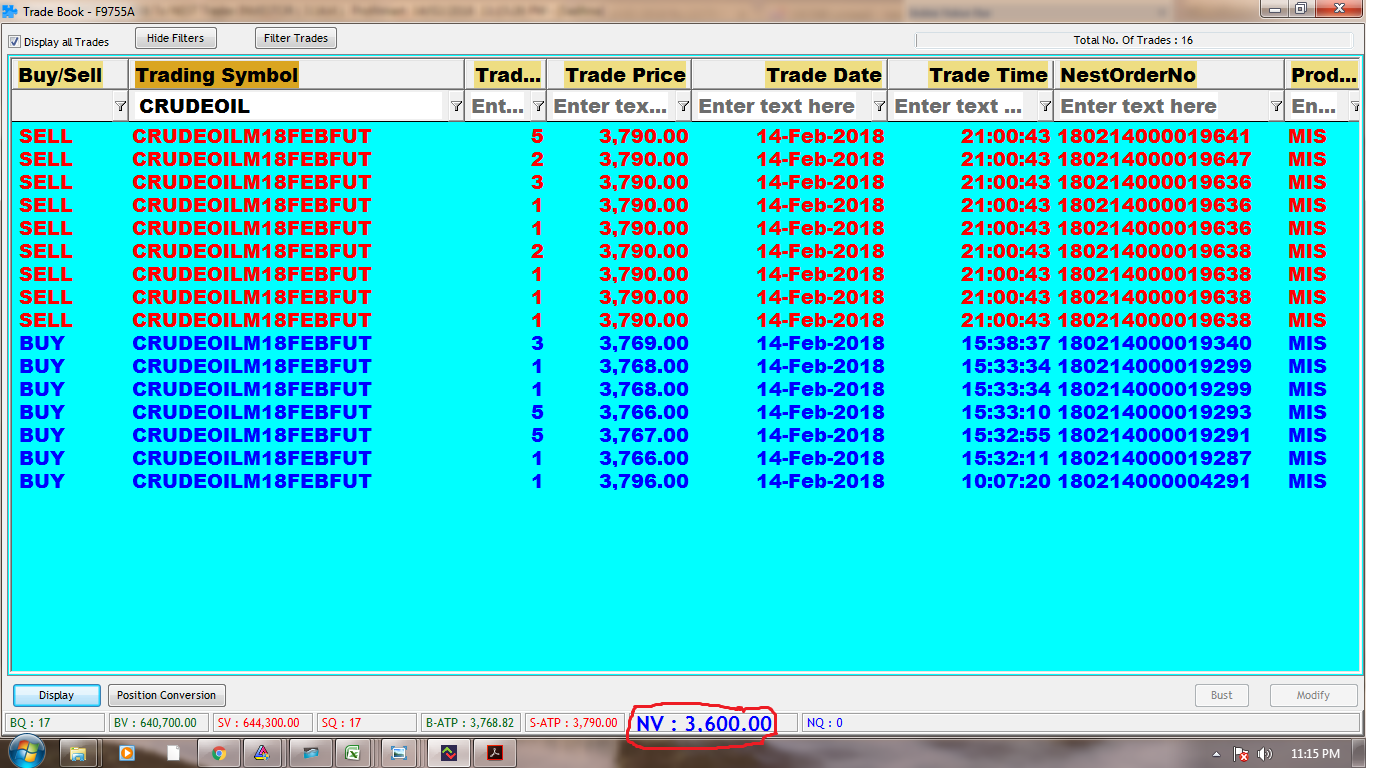This screenshot has height=768, width=1380.
Task: Click the Hide Filters button
Action: (175, 38)
